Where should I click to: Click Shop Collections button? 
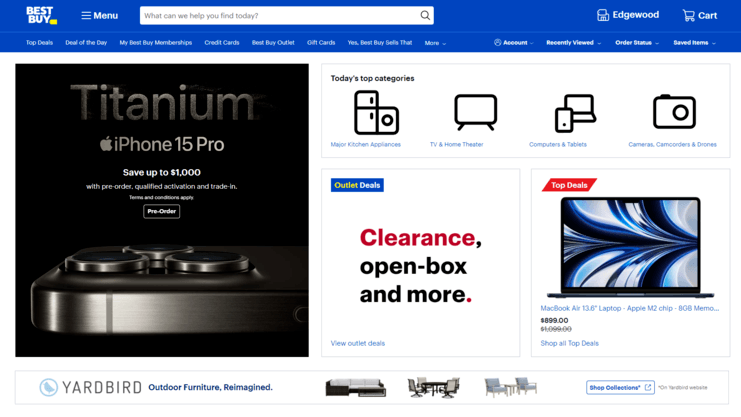[620, 387]
